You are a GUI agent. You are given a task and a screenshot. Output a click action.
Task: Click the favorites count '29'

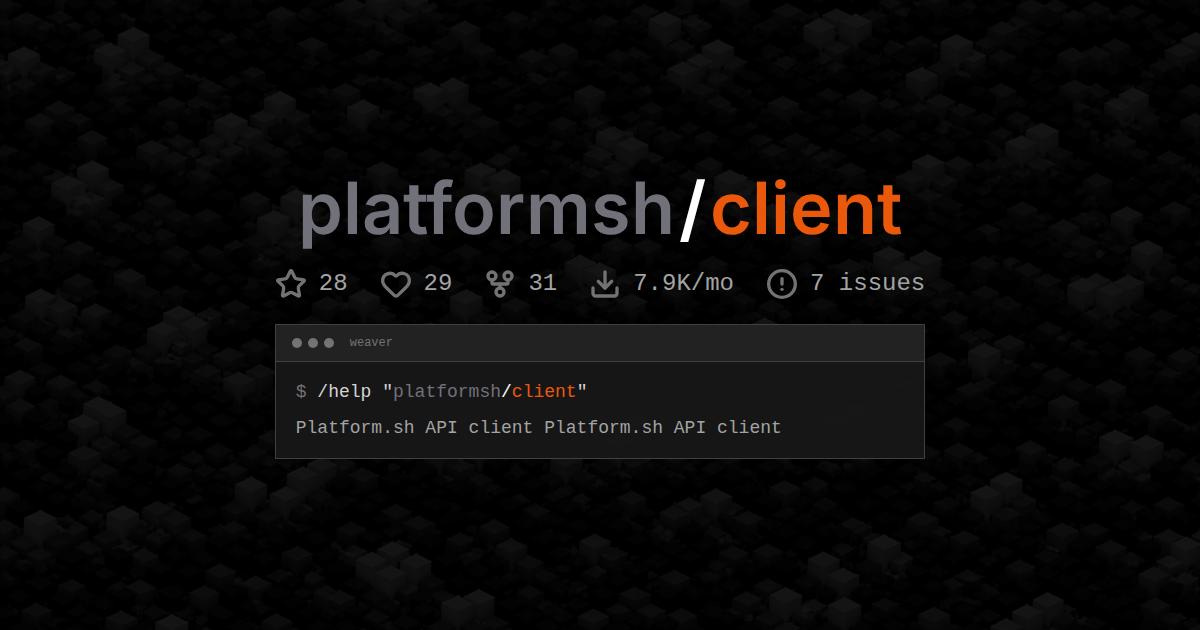tap(438, 283)
